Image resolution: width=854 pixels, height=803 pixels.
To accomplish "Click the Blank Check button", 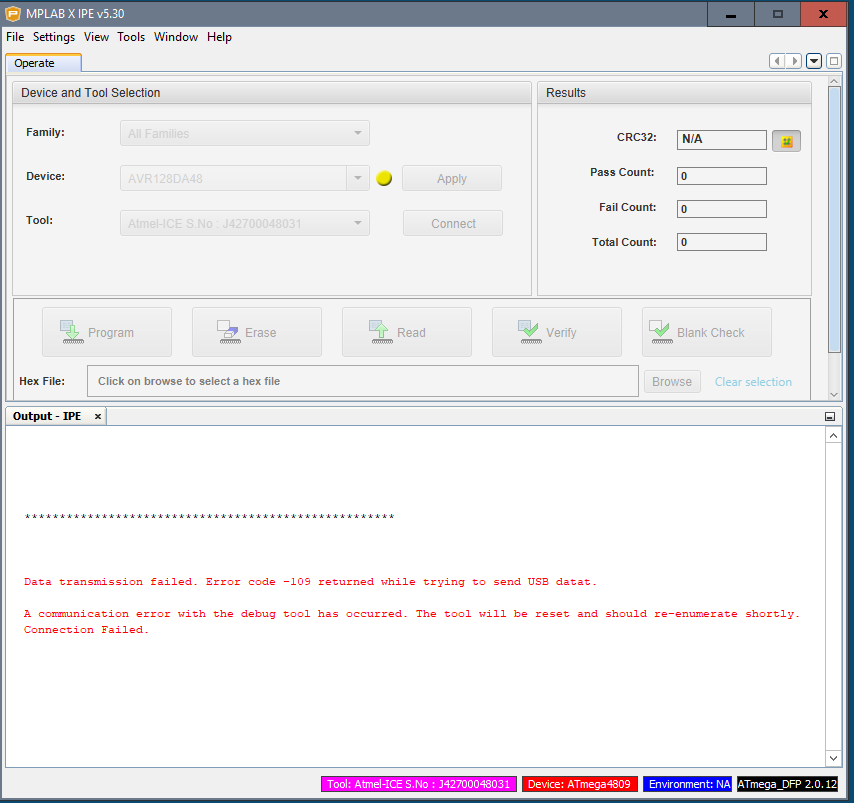I will coord(706,332).
